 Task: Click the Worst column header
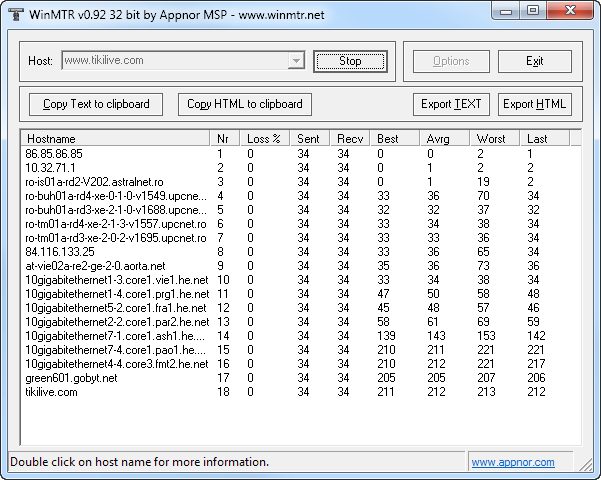[495, 138]
